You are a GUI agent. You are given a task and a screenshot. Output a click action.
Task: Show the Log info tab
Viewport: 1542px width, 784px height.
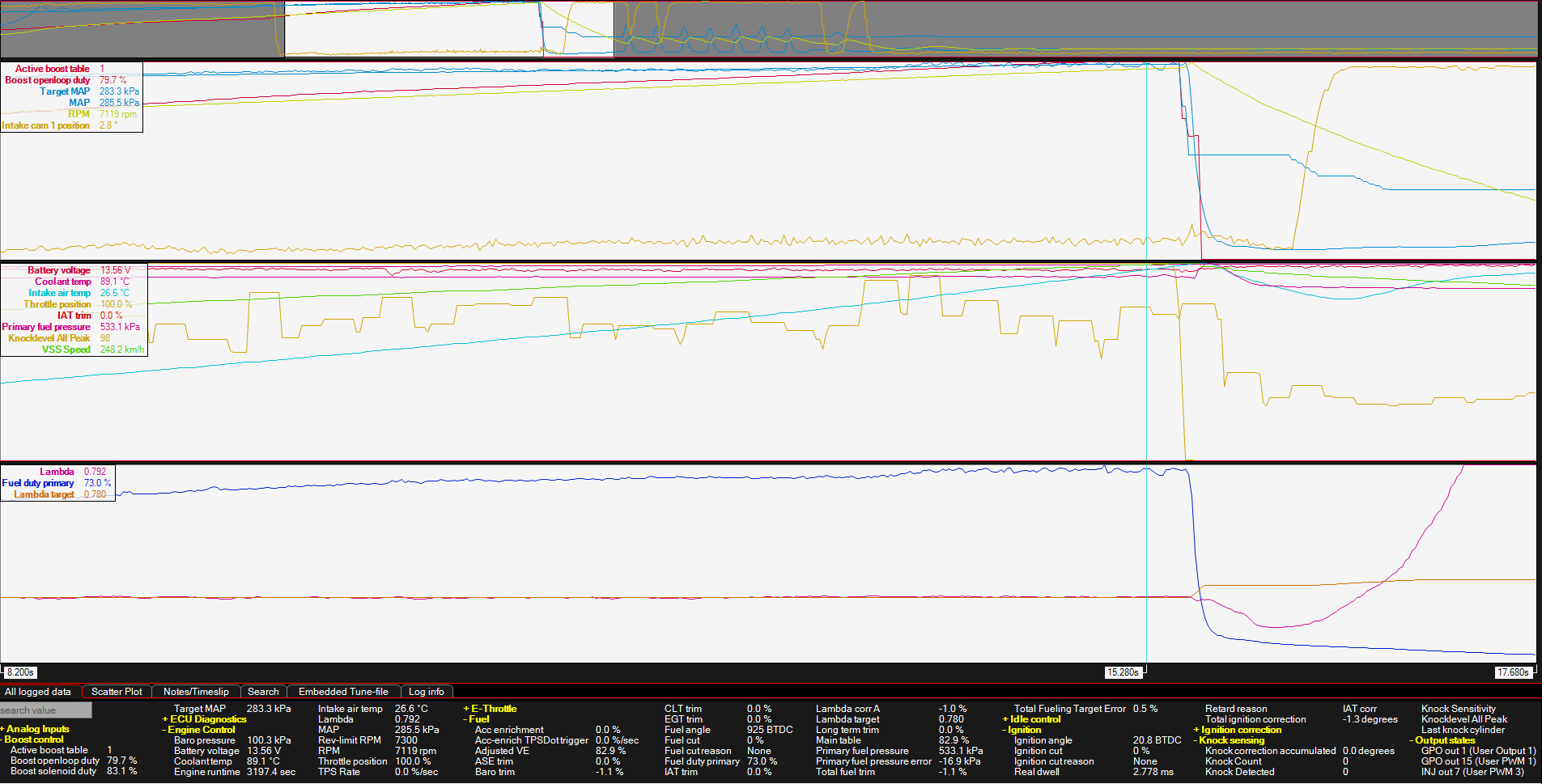426,692
